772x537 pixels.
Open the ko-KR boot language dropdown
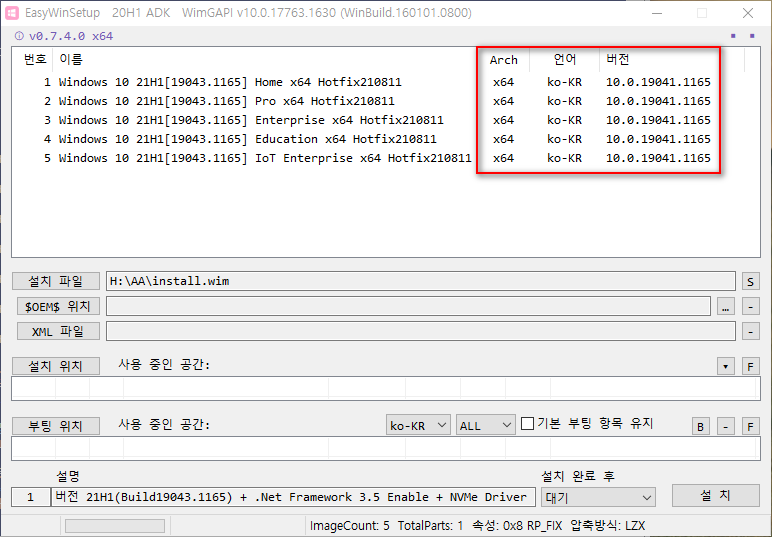[x=418, y=425]
